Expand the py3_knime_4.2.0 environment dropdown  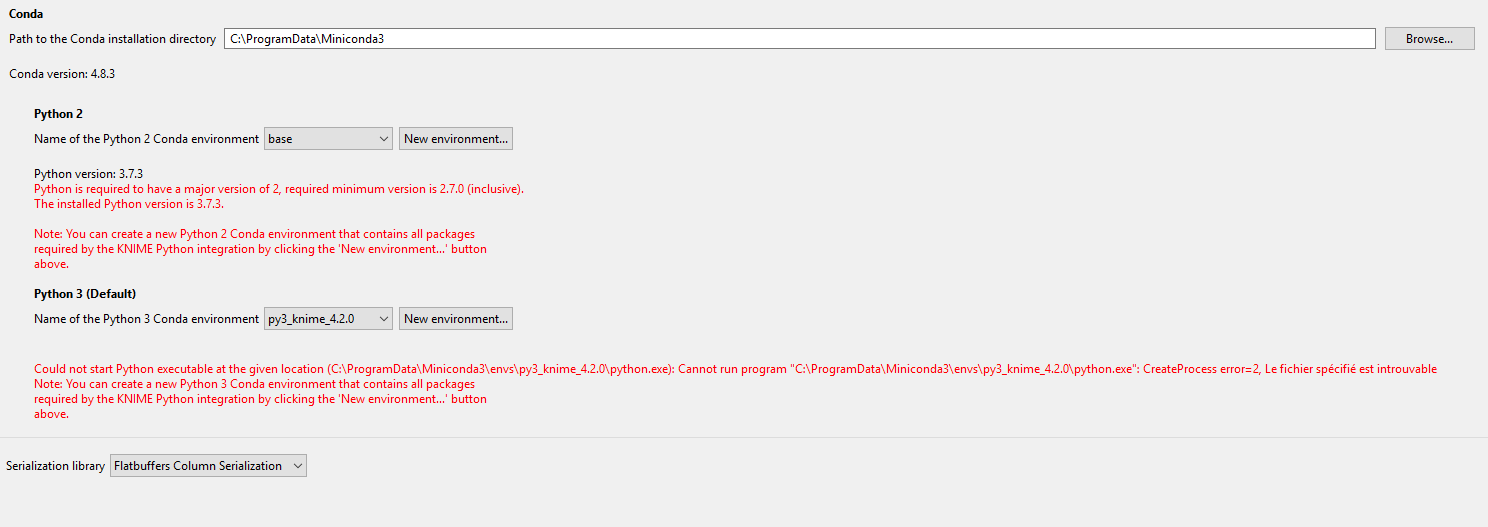coord(328,319)
